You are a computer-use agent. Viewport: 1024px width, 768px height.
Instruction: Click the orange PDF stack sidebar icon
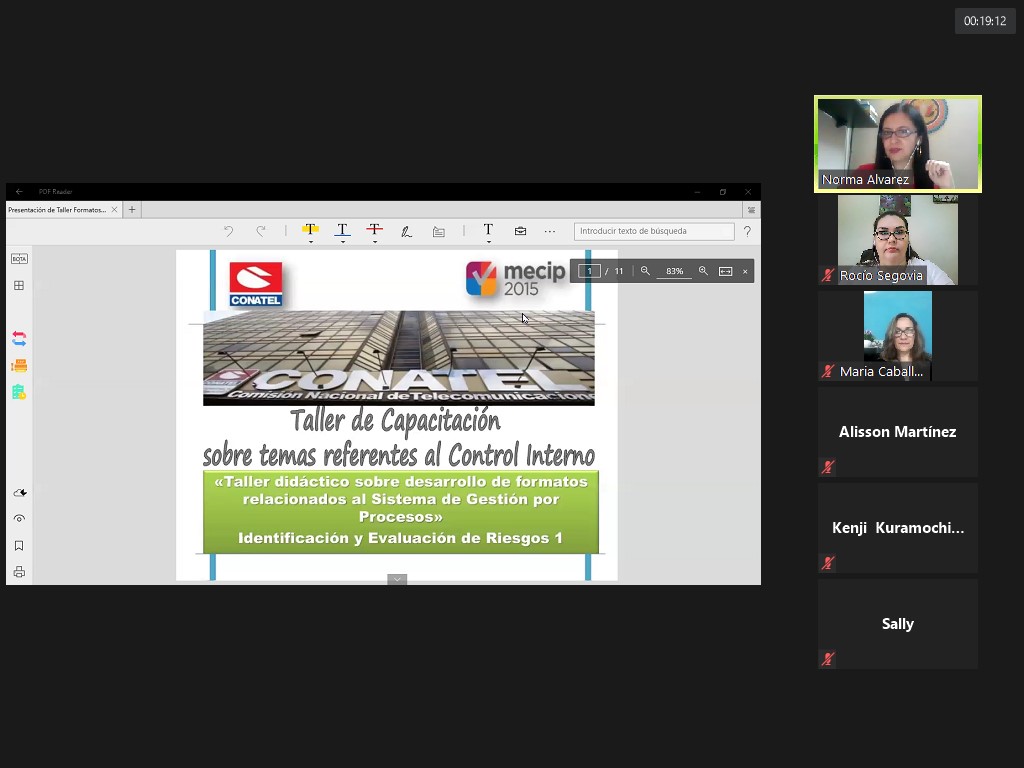[x=19, y=366]
